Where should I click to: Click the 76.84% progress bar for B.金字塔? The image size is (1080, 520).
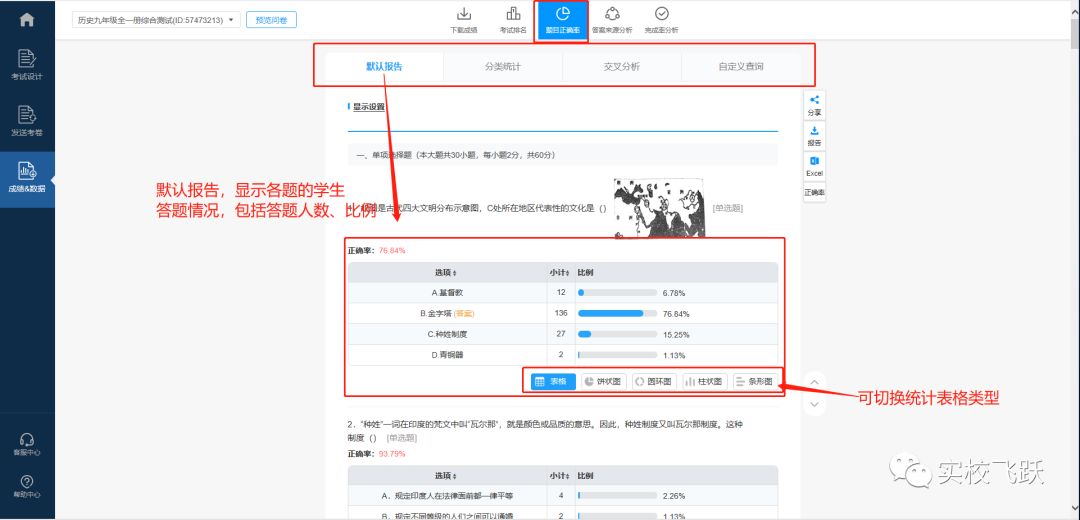point(617,313)
